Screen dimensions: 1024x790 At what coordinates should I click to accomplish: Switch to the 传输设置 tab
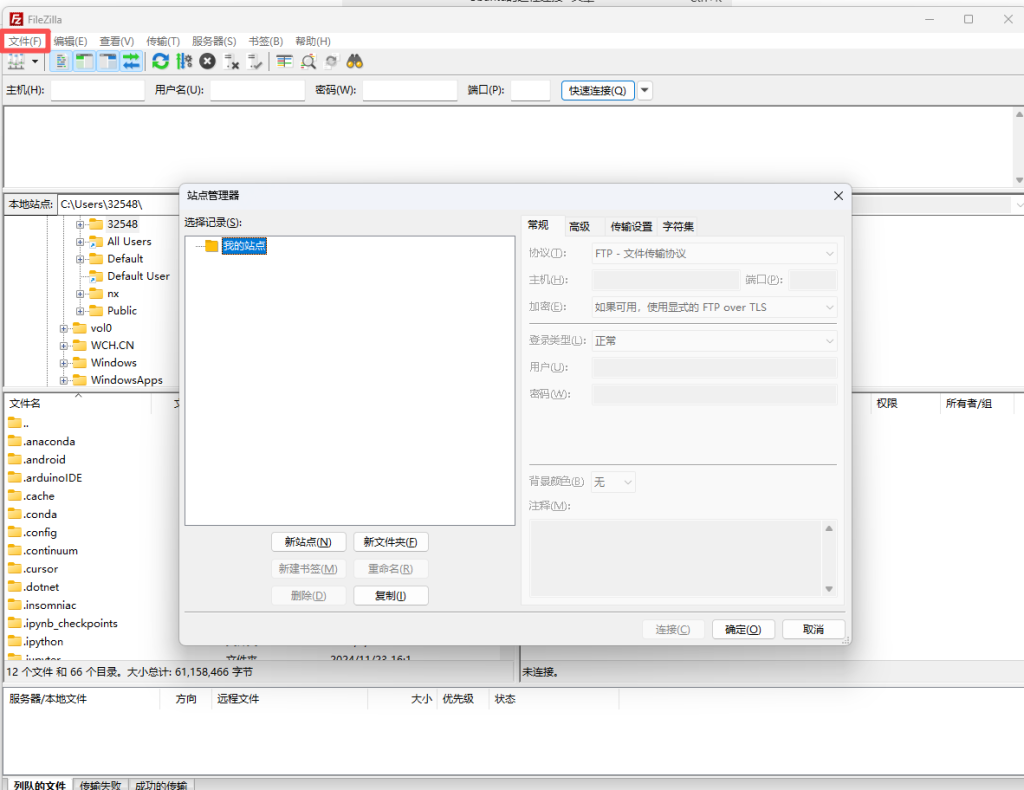[631, 227]
